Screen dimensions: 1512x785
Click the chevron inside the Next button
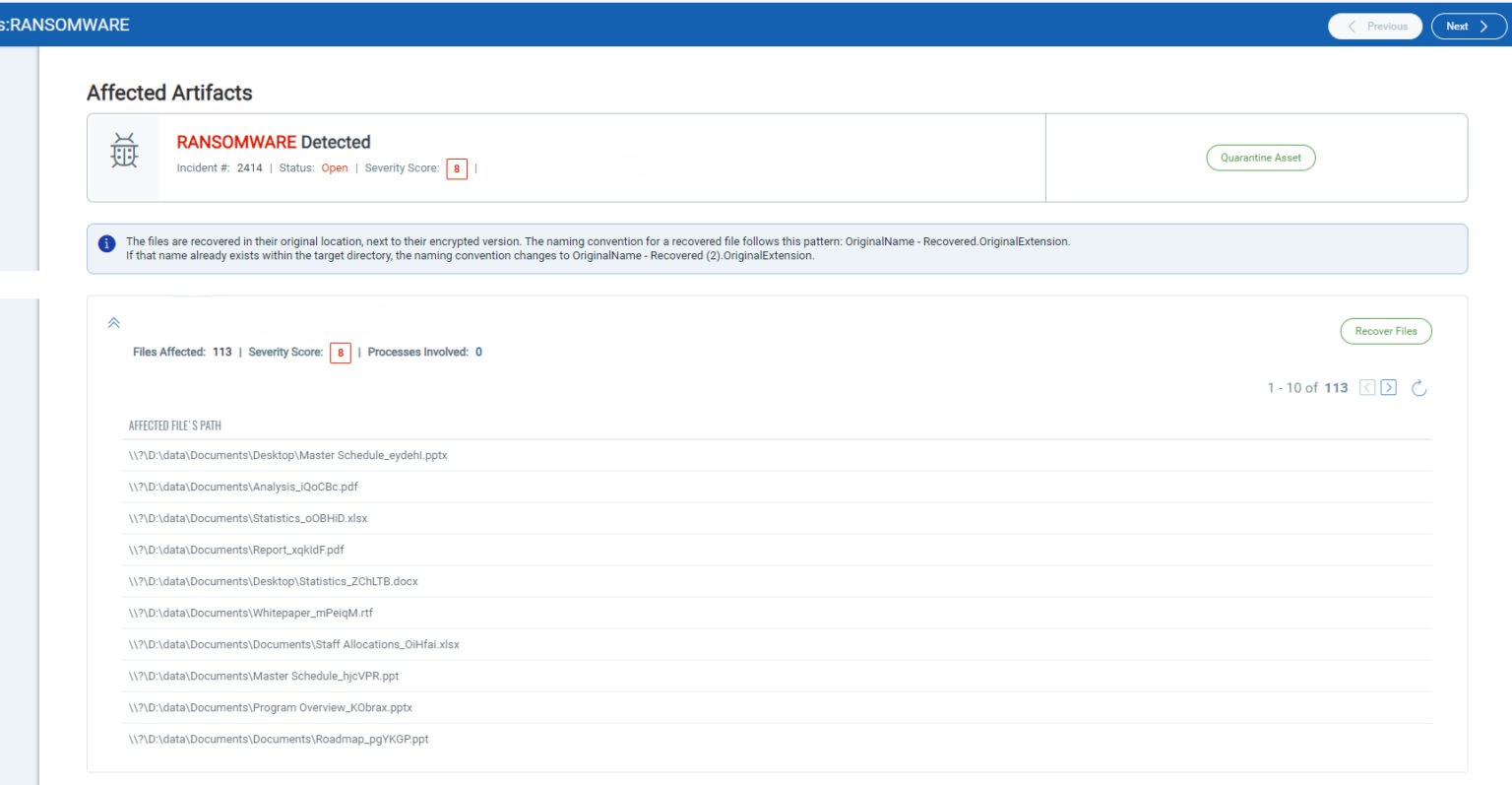[1482, 26]
